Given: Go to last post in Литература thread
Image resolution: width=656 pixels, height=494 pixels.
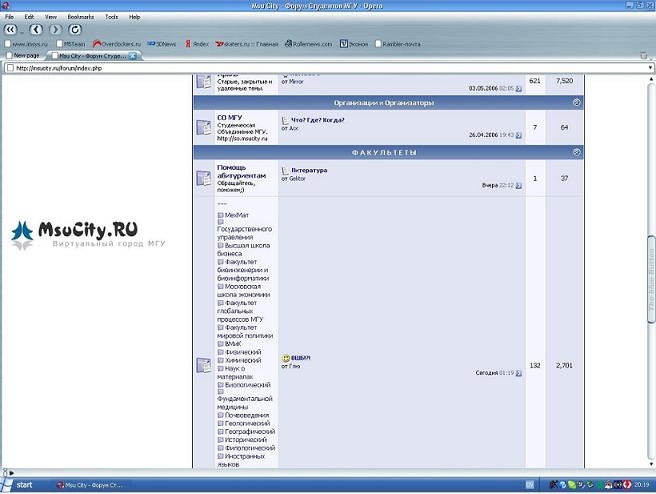Looking at the screenshot, I should coord(517,185).
